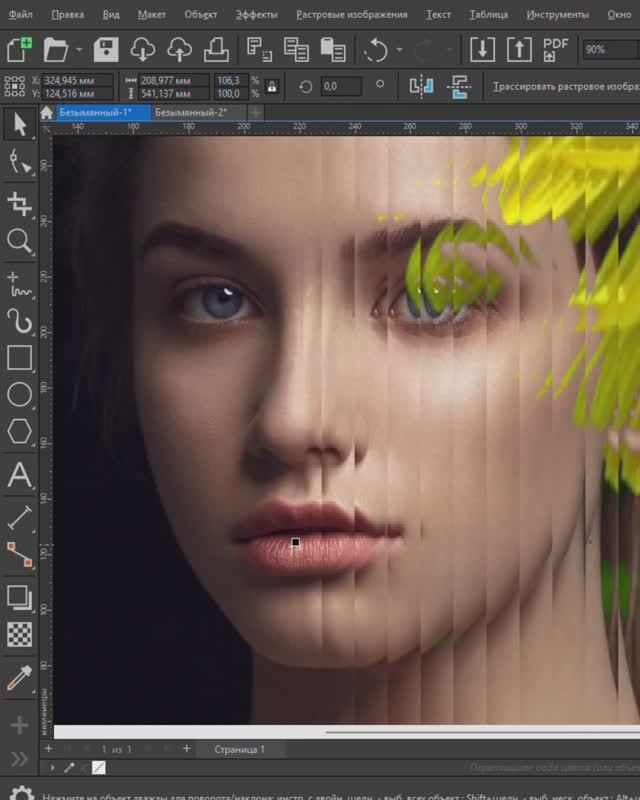The image size is (640, 800).
Task: Click the no-fill color swatch
Action: [x=99, y=767]
